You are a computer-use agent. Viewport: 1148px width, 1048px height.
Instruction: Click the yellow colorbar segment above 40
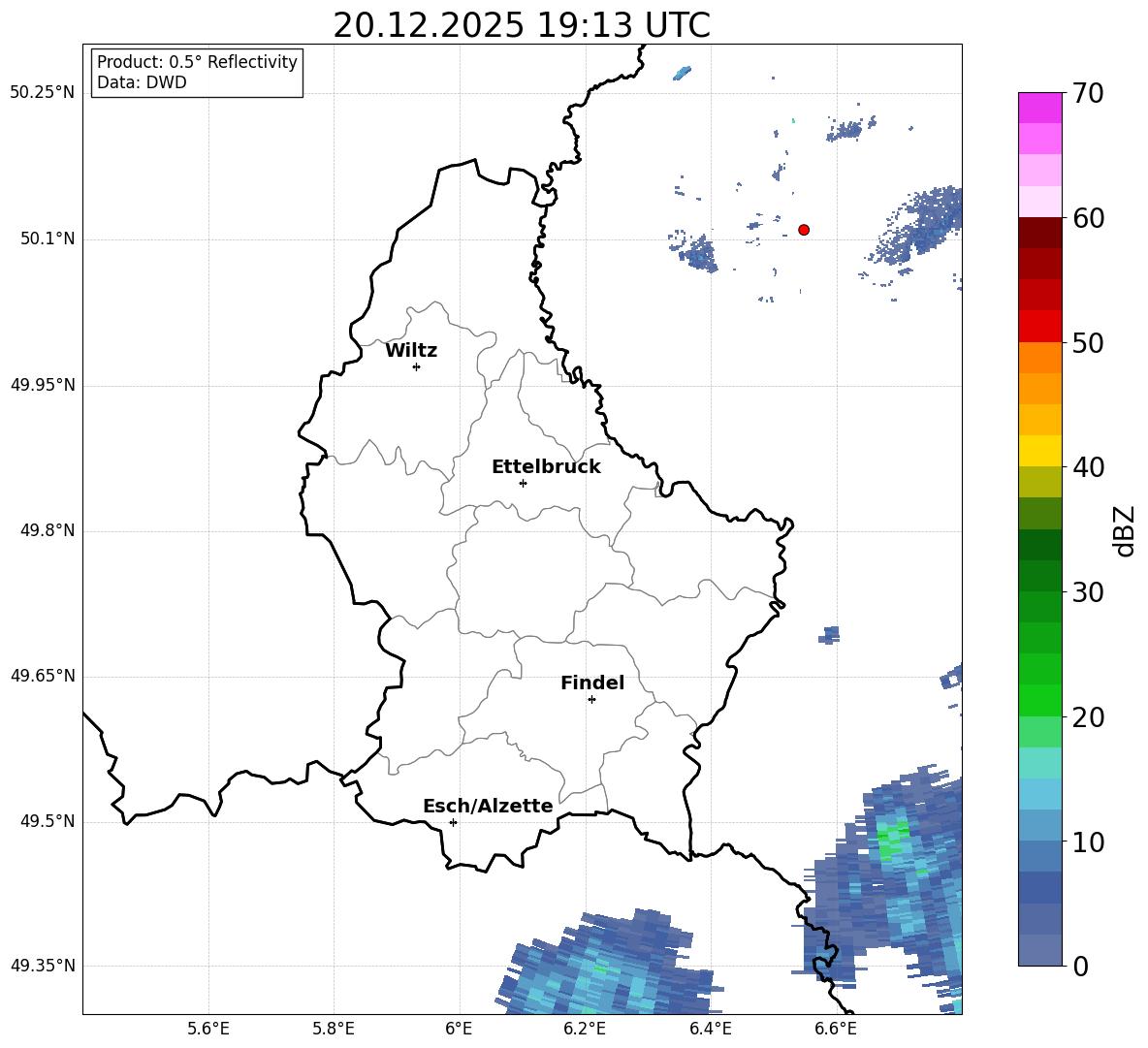pos(1039,451)
